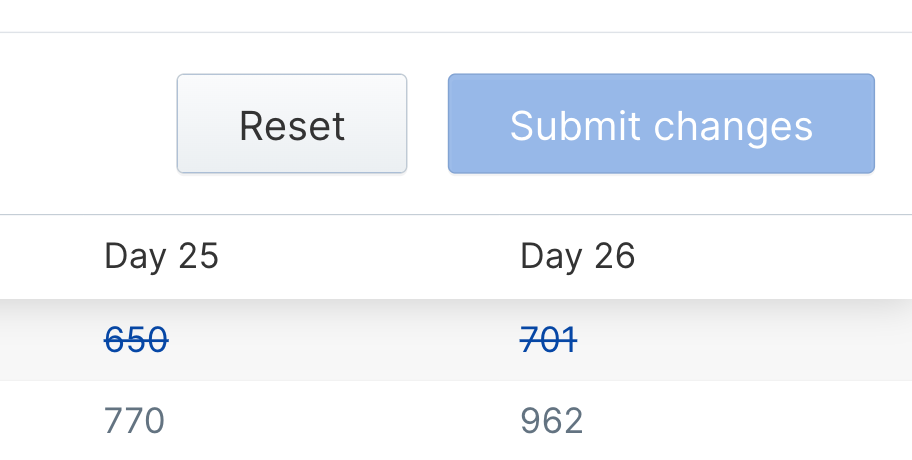Screen dimensions: 912x460
Task: Open the deleted 650 entry under Day 25
Action: click(137, 340)
